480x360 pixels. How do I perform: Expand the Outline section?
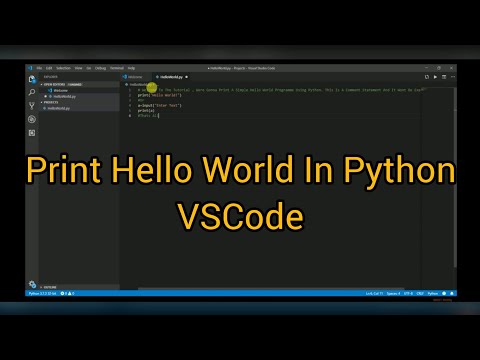(80, 287)
